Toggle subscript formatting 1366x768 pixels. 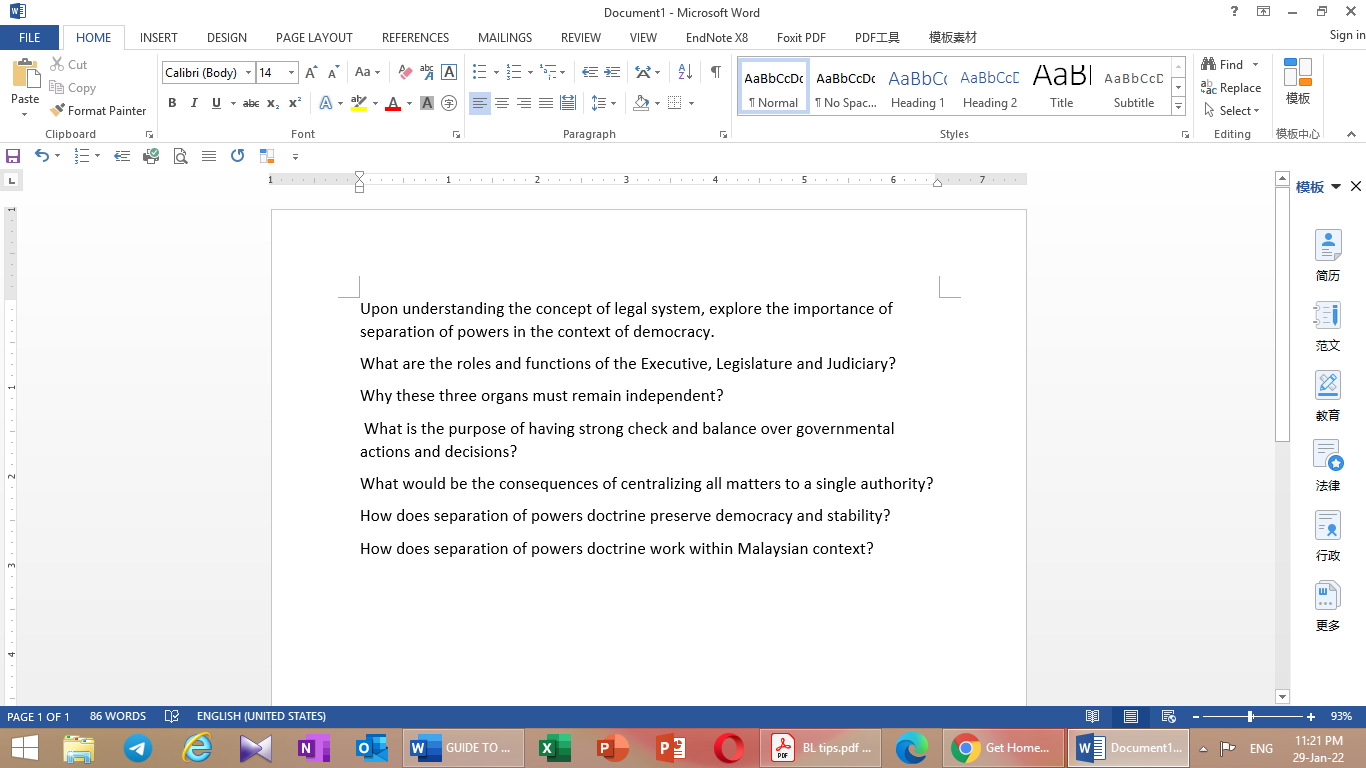[x=271, y=103]
